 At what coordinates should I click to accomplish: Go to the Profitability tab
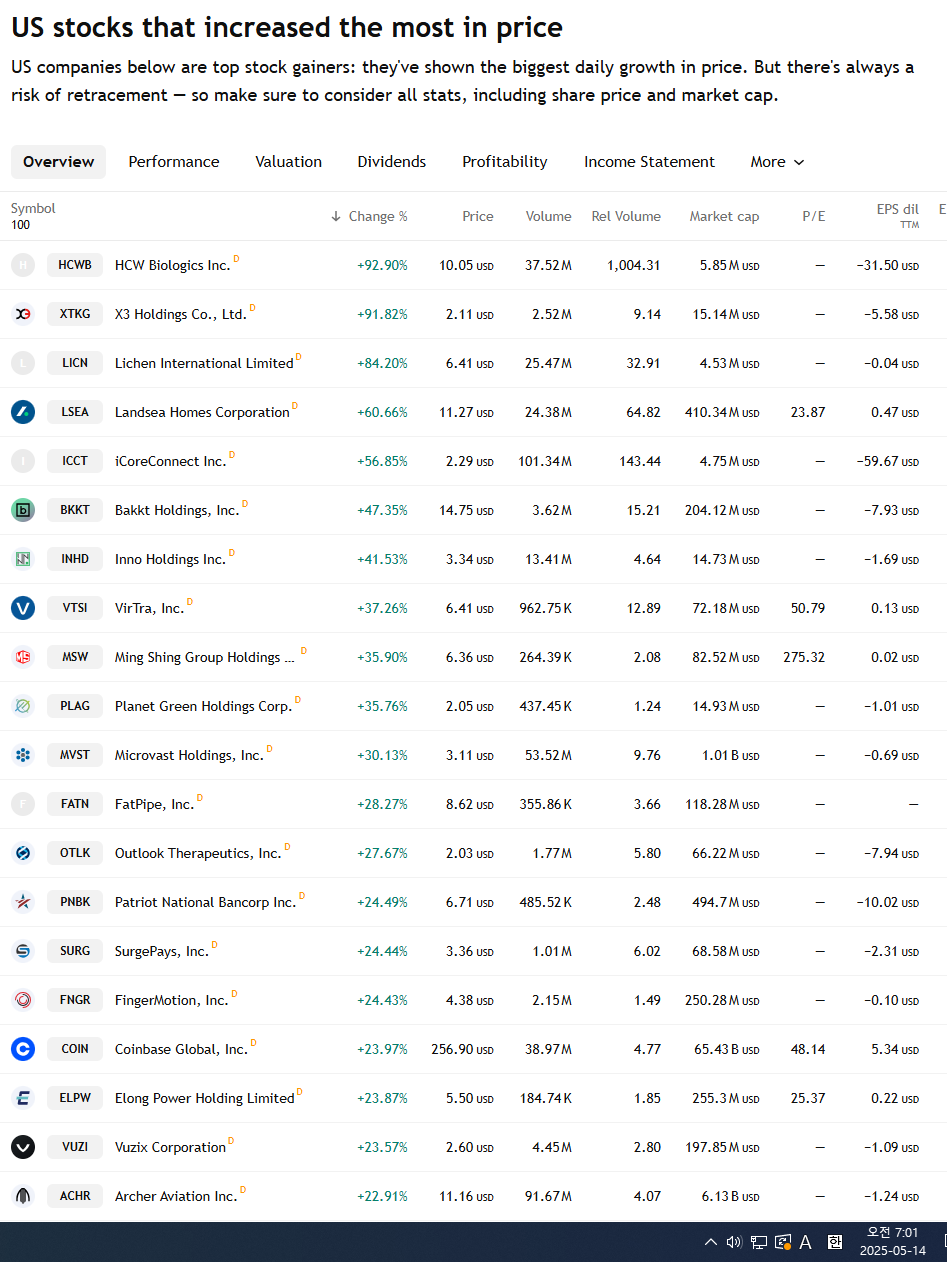click(505, 162)
